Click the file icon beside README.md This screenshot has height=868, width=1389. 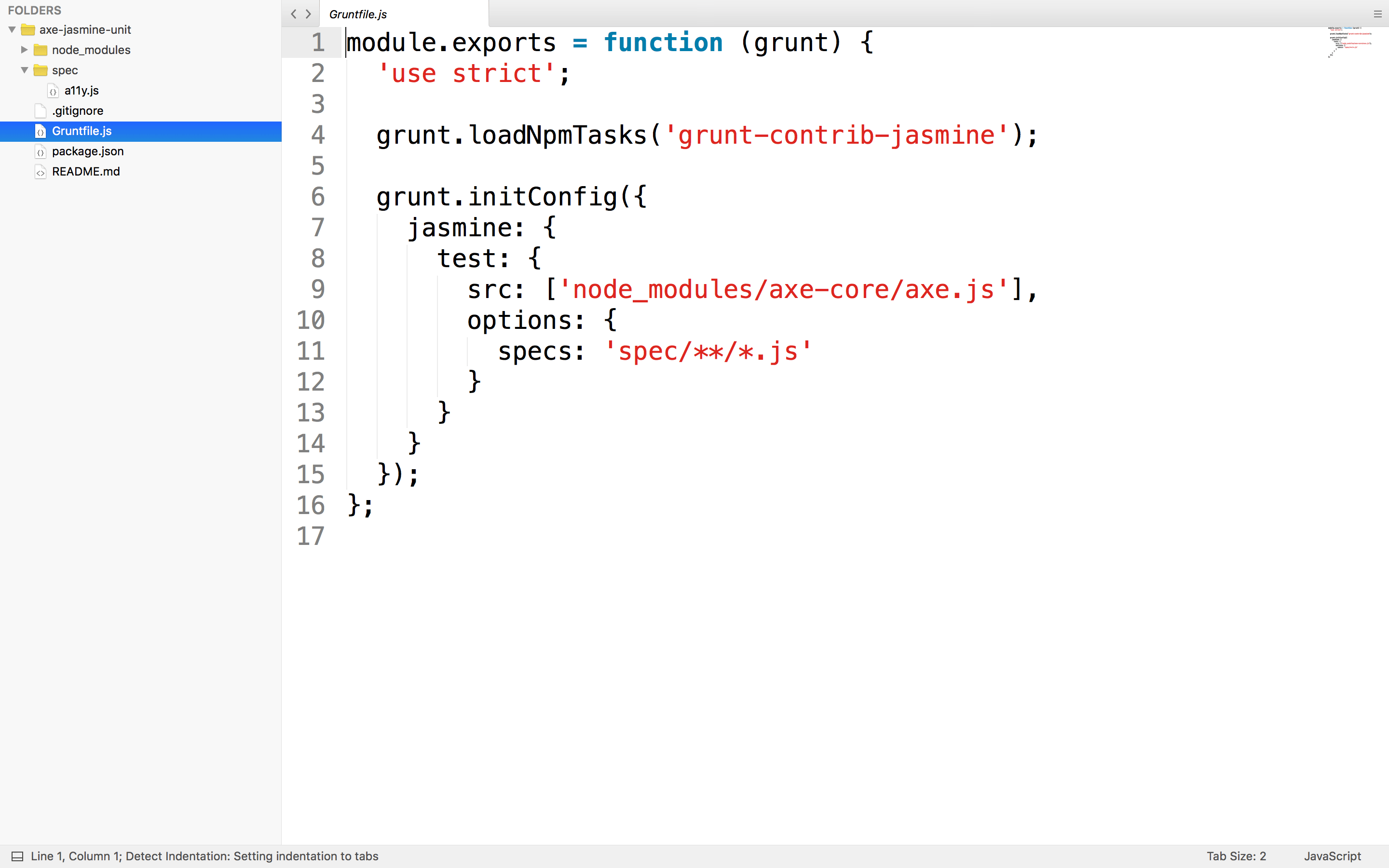point(40,172)
